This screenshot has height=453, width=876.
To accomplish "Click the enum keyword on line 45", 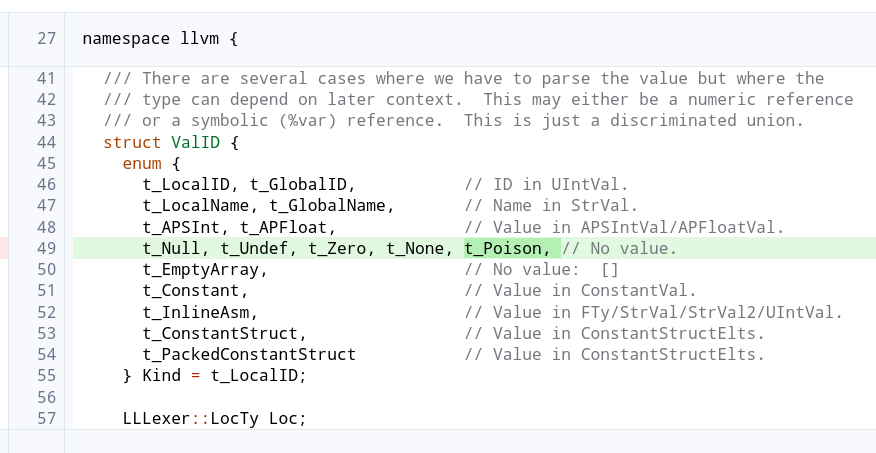I will click(x=142, y=164).
